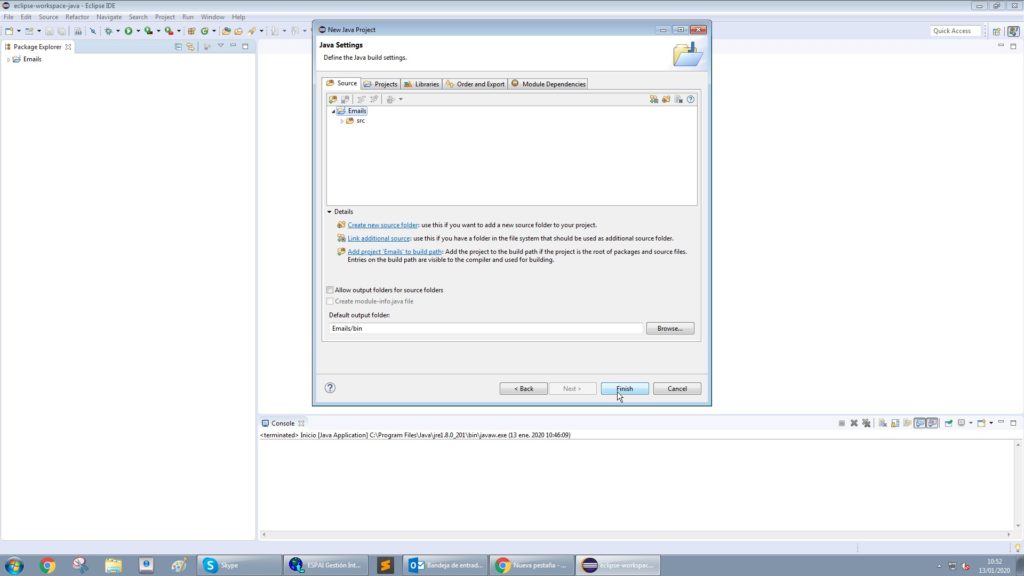Open the Debug tool on the toolbar
This screenshot has height=576, width=1024.
click(x=108, y=30)
